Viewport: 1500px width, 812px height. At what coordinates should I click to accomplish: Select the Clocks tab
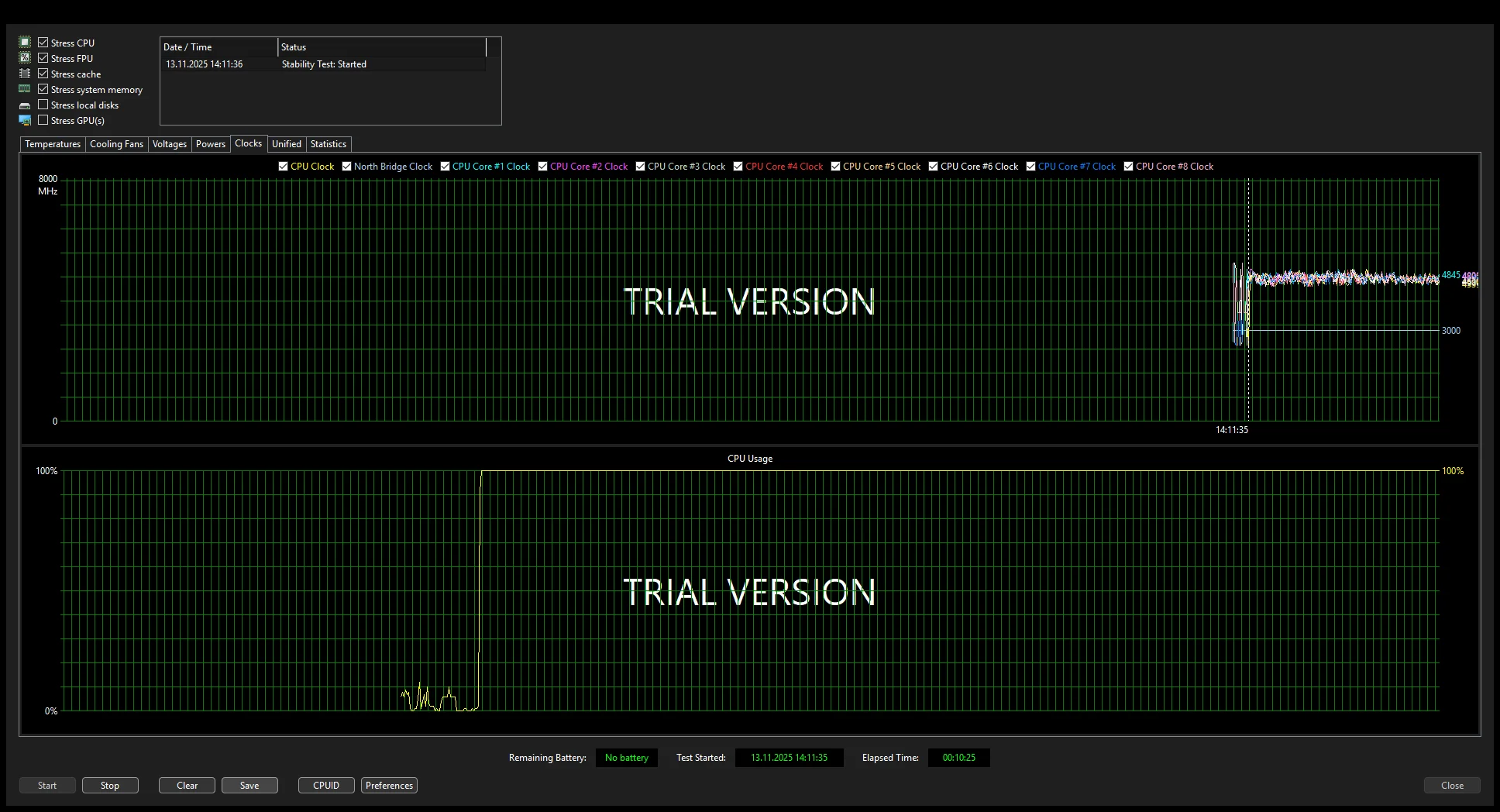coord(249,143)
